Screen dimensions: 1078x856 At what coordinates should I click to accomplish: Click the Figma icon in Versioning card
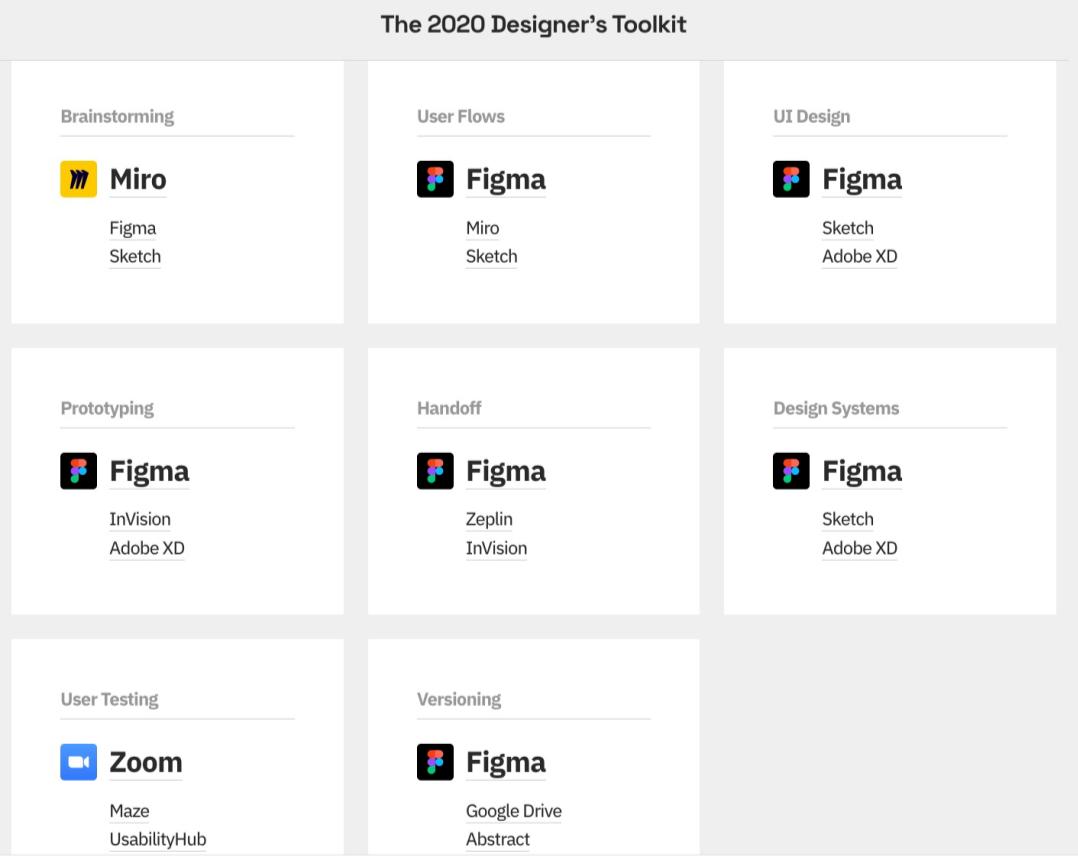click(x=435, y=762)
